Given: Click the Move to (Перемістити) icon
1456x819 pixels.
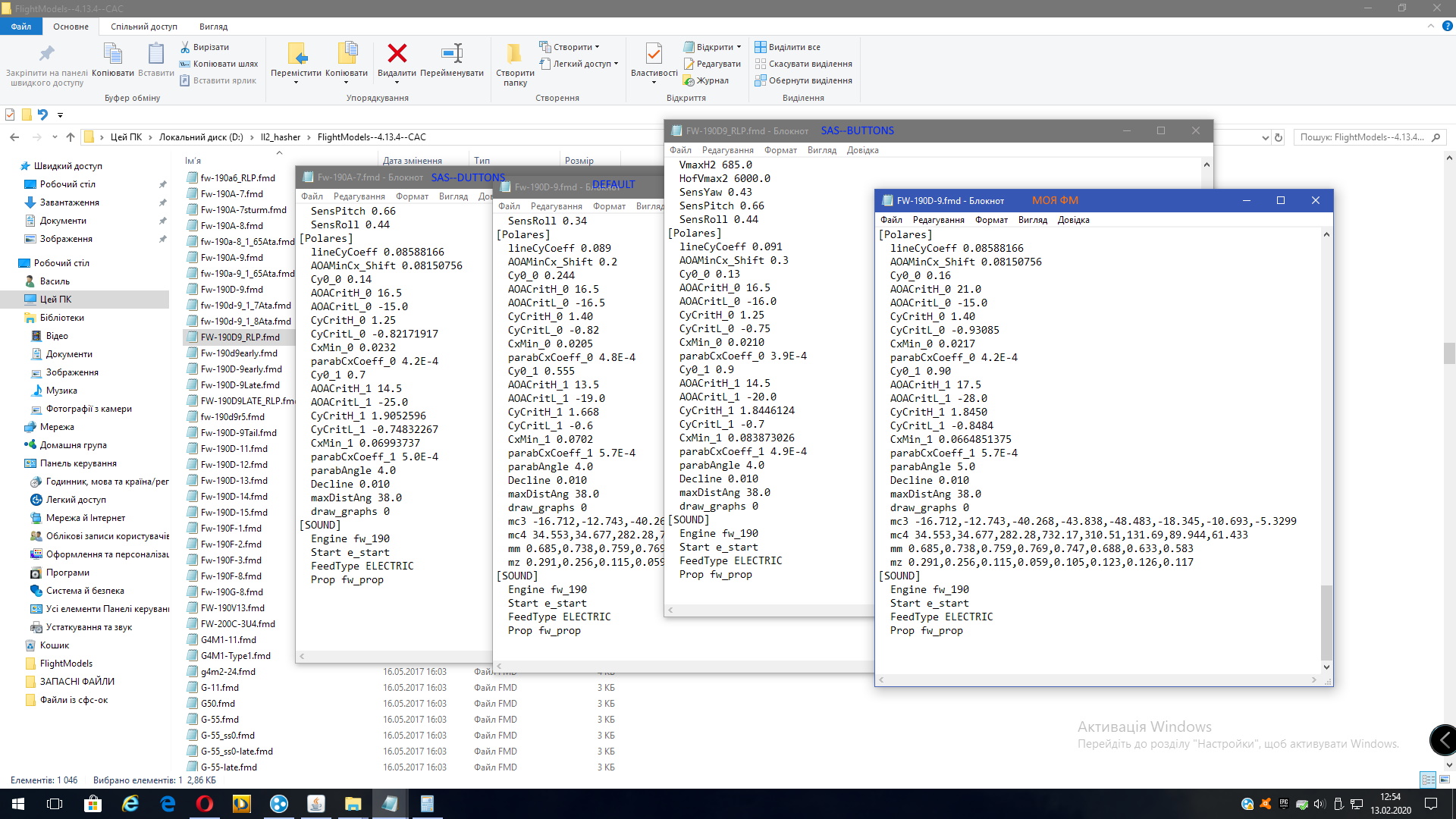Looking at the screenshot, I should click(297, 54).
